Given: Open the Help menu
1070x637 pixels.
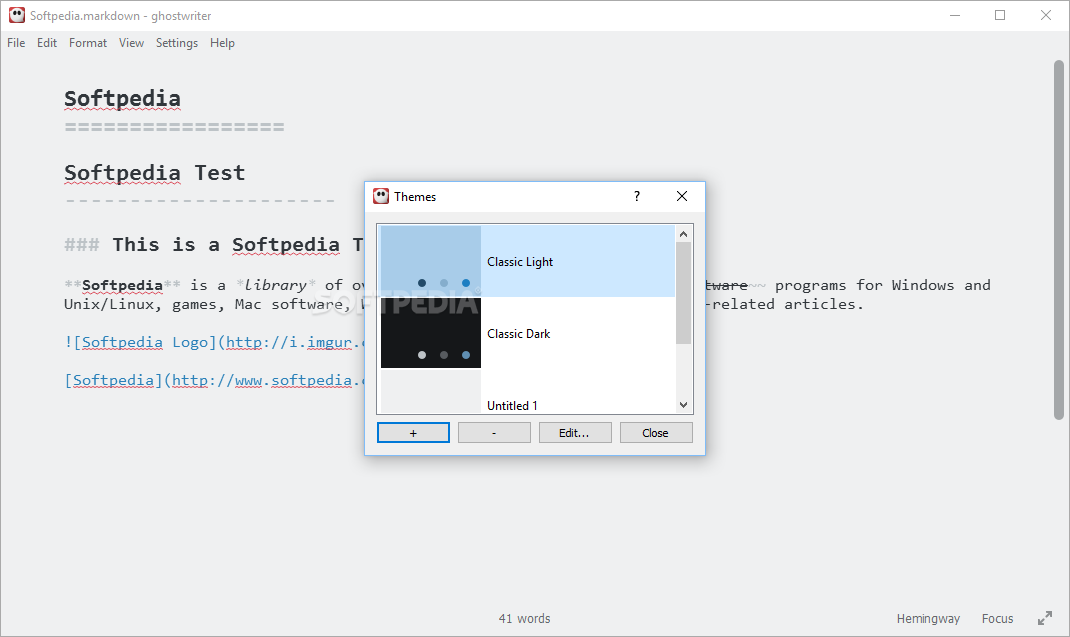Looking at the screenshot, I should pos(222,43).
